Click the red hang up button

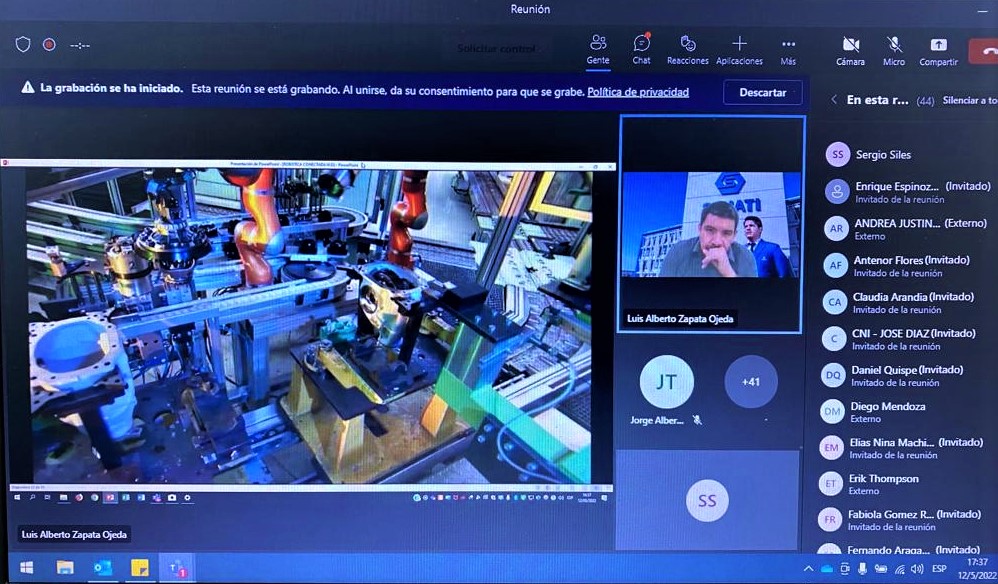pos(986,48)
